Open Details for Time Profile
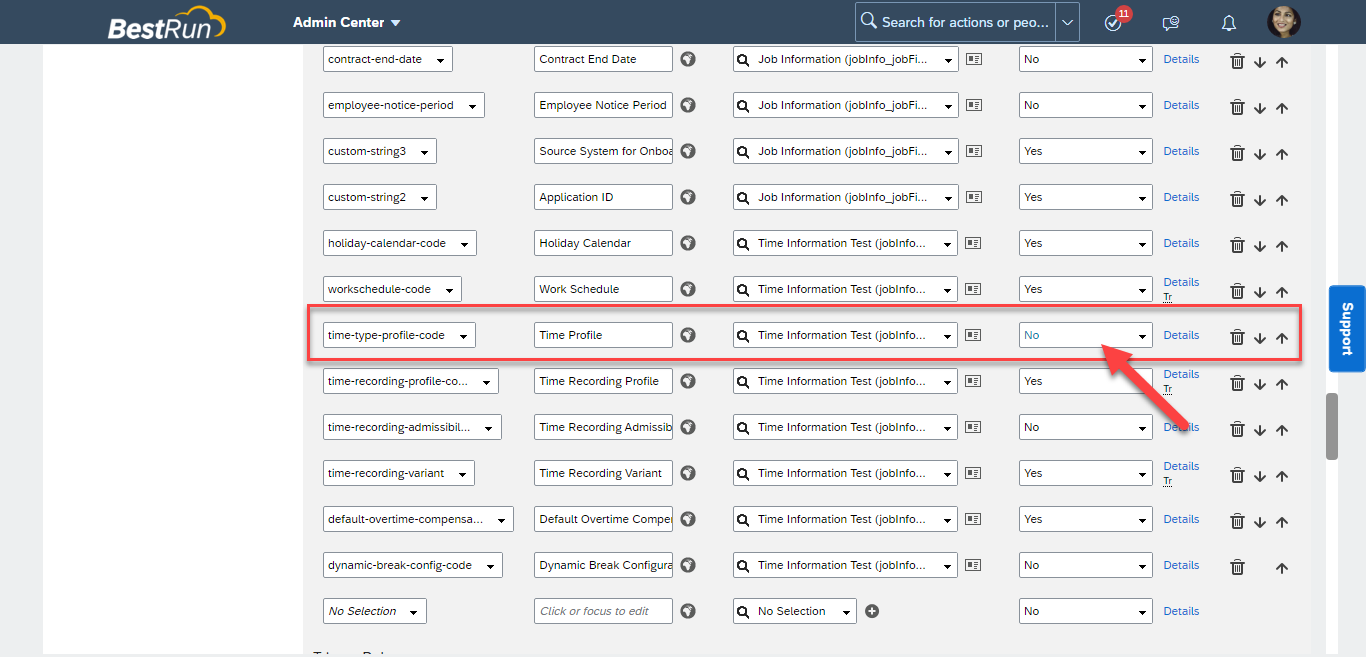The height and width of the screenshot is (657, 1366). coord(1181,335)
